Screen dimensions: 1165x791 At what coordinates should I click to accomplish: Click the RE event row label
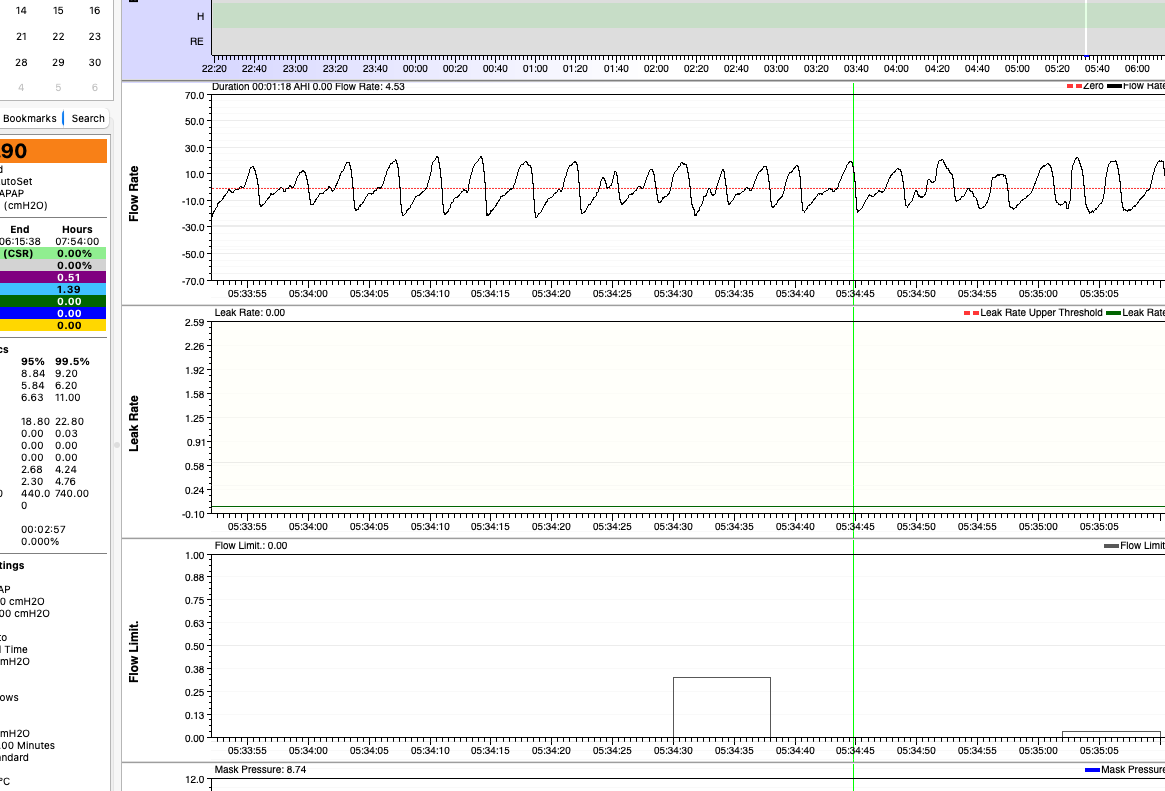196,42
